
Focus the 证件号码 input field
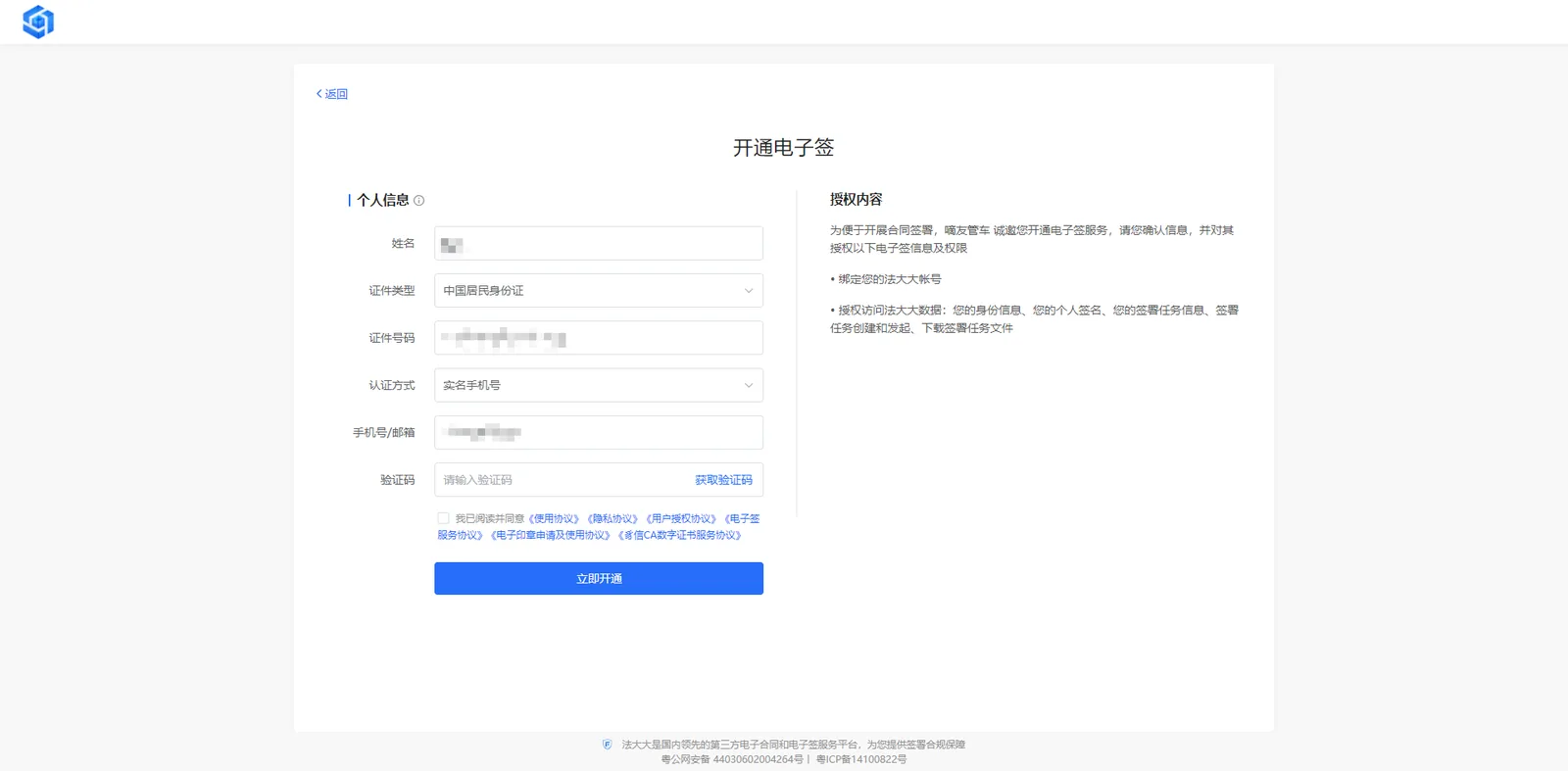[599, 338]
